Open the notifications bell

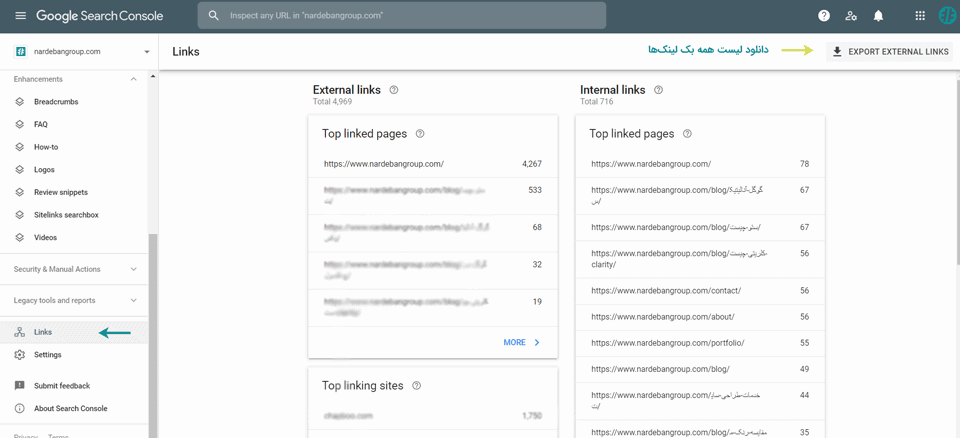click(879, 16)
